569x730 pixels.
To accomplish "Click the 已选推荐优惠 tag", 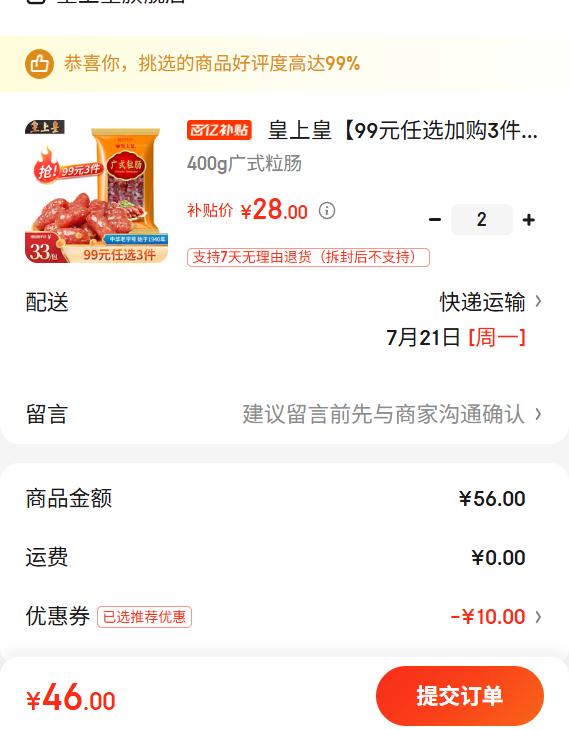I will 144,617.
